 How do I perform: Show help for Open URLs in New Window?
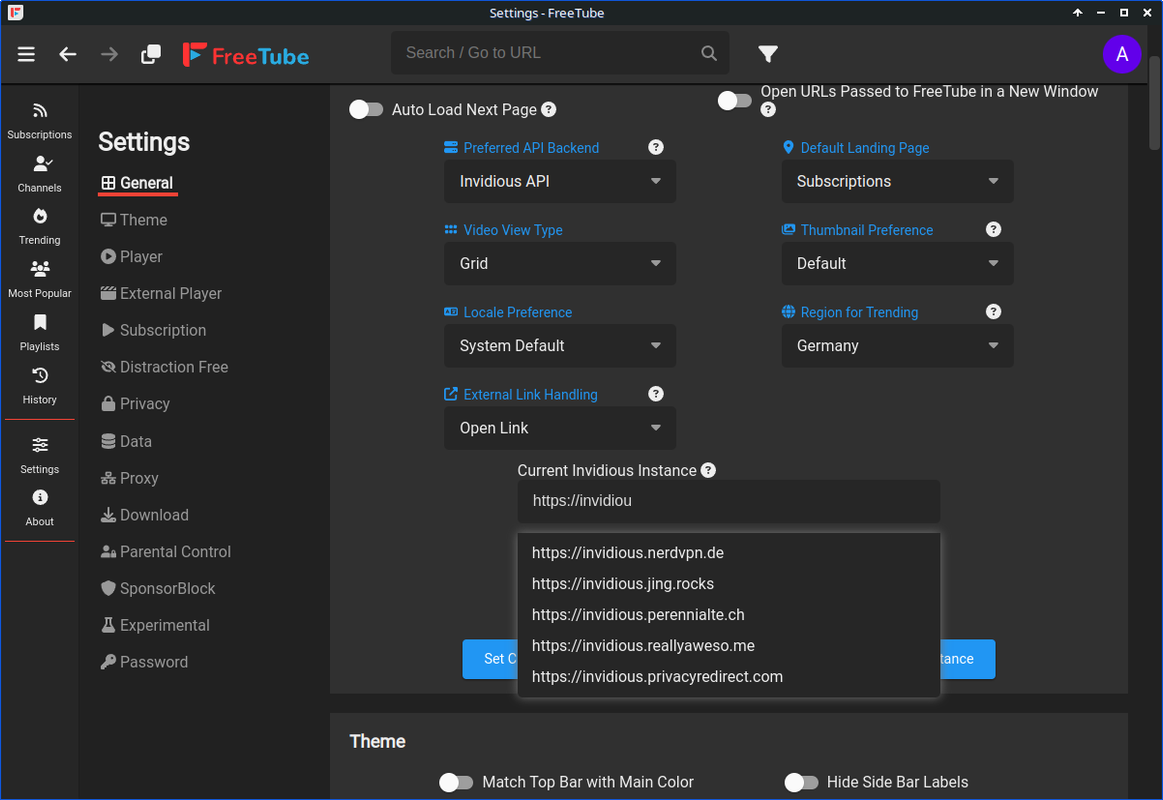(768, 110)
